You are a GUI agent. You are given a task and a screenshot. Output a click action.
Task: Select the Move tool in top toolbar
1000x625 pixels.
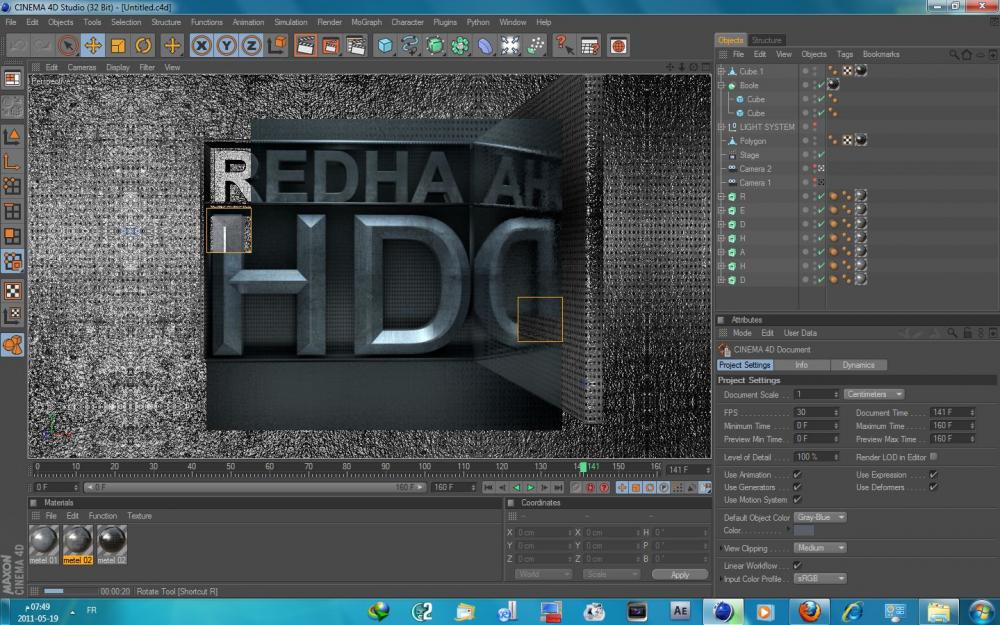[x=92, y=45]
